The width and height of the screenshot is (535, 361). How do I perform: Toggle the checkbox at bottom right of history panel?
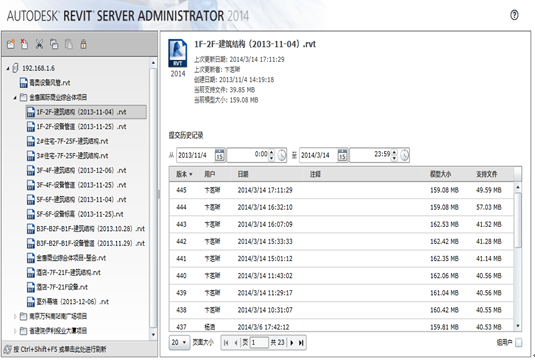click(x=518, y=342)
